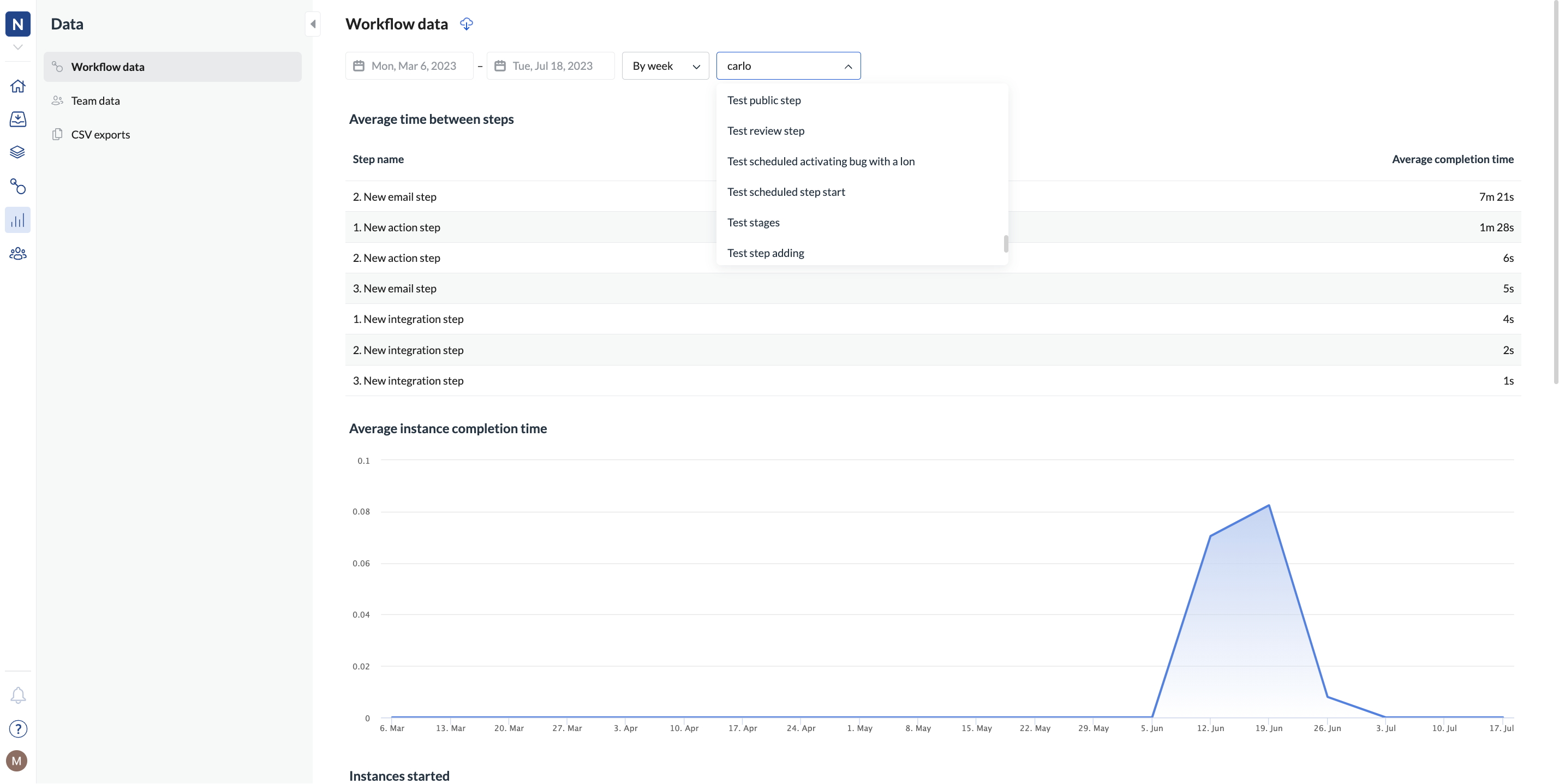Choose Test stages from list
The image size is (1559, 784).
pos(754,223)
